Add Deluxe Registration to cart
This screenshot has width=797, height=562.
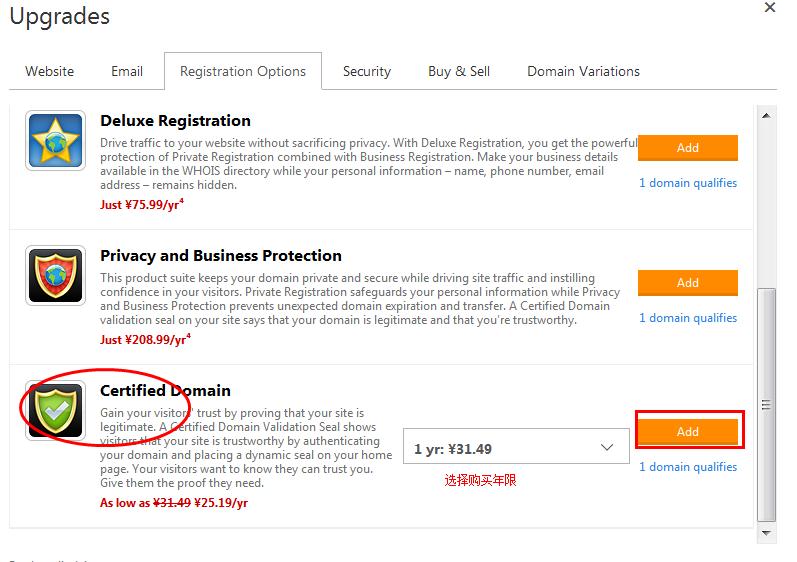tap(688, 148)
